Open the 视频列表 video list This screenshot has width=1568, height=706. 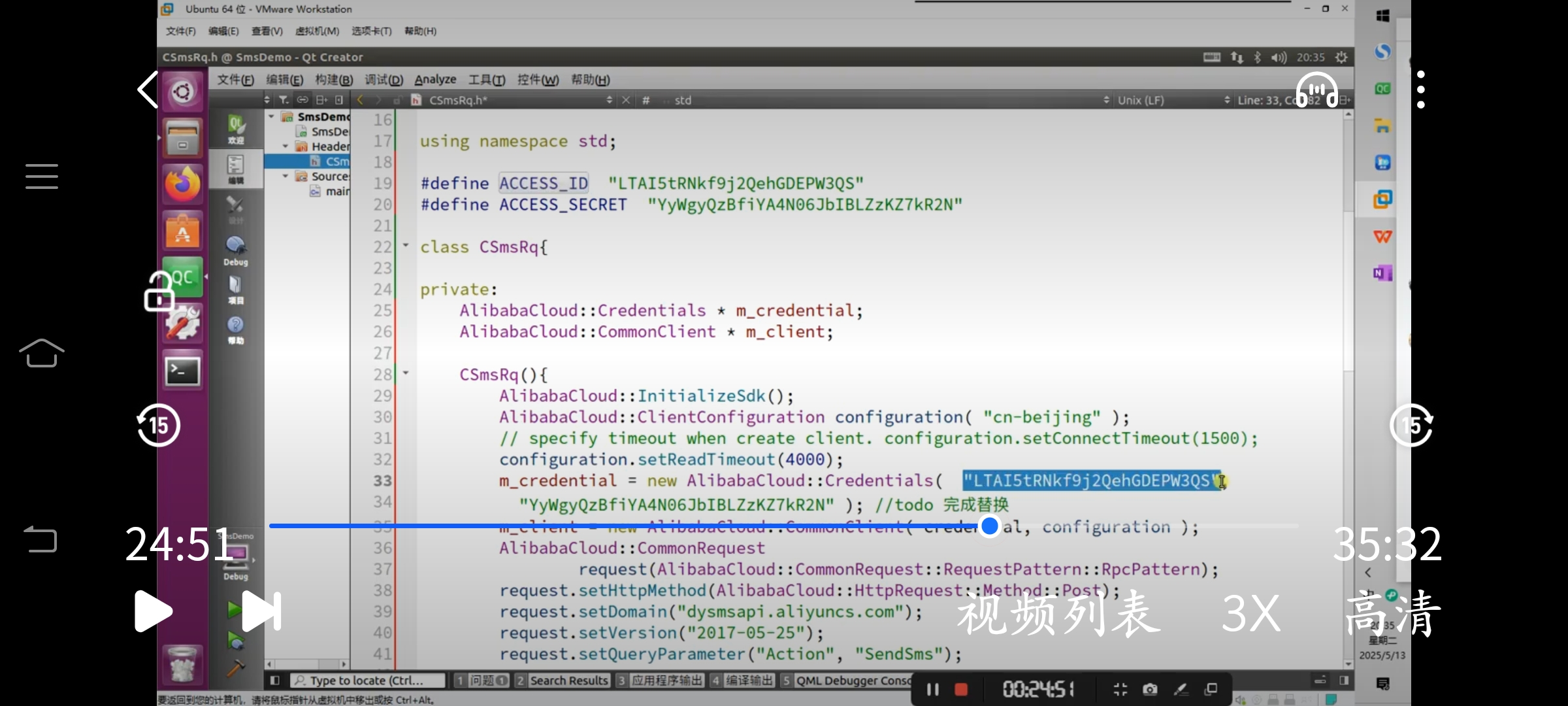click(1058, 613)
